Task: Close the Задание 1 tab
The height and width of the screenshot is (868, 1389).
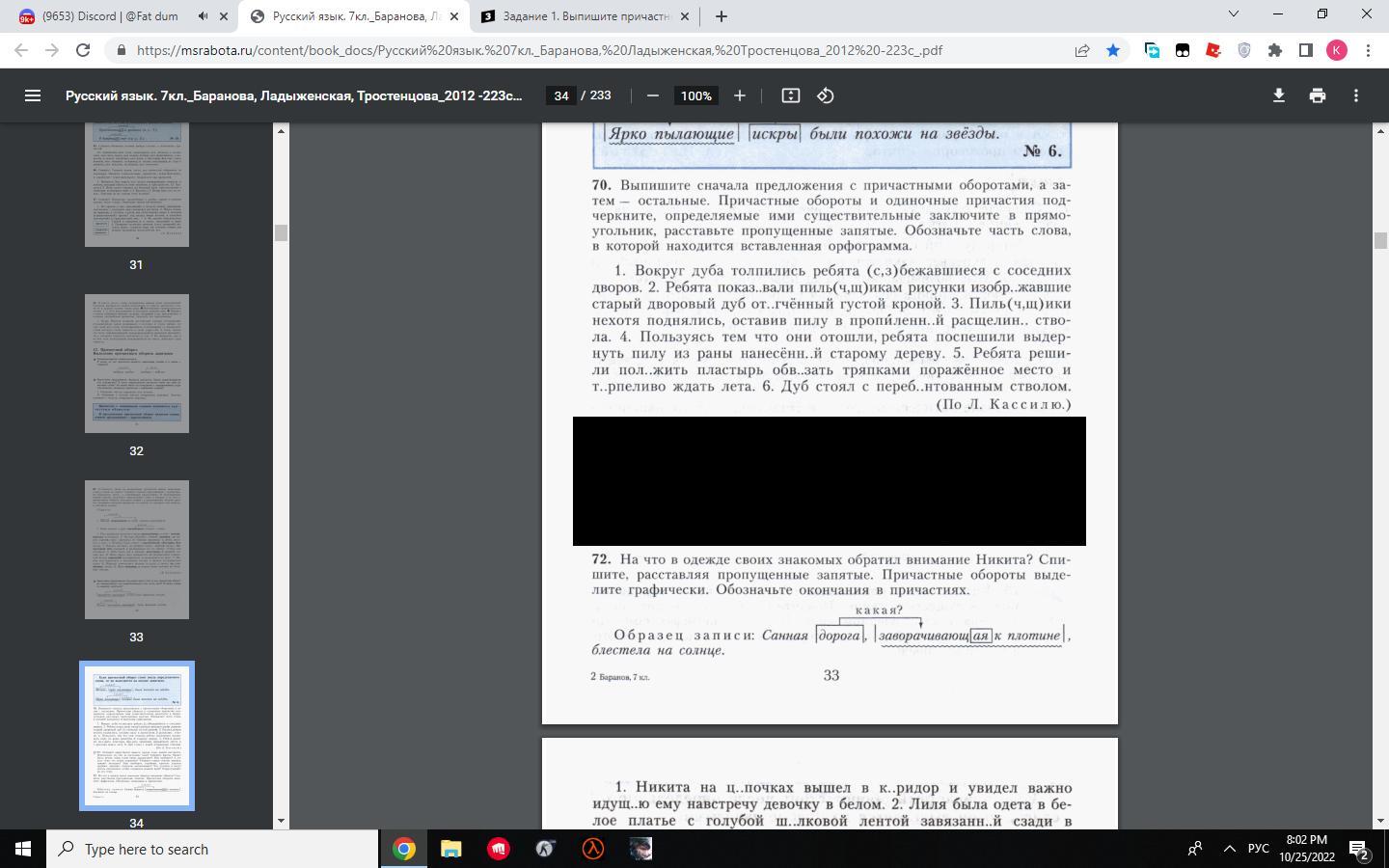Action: coord(685,16)
